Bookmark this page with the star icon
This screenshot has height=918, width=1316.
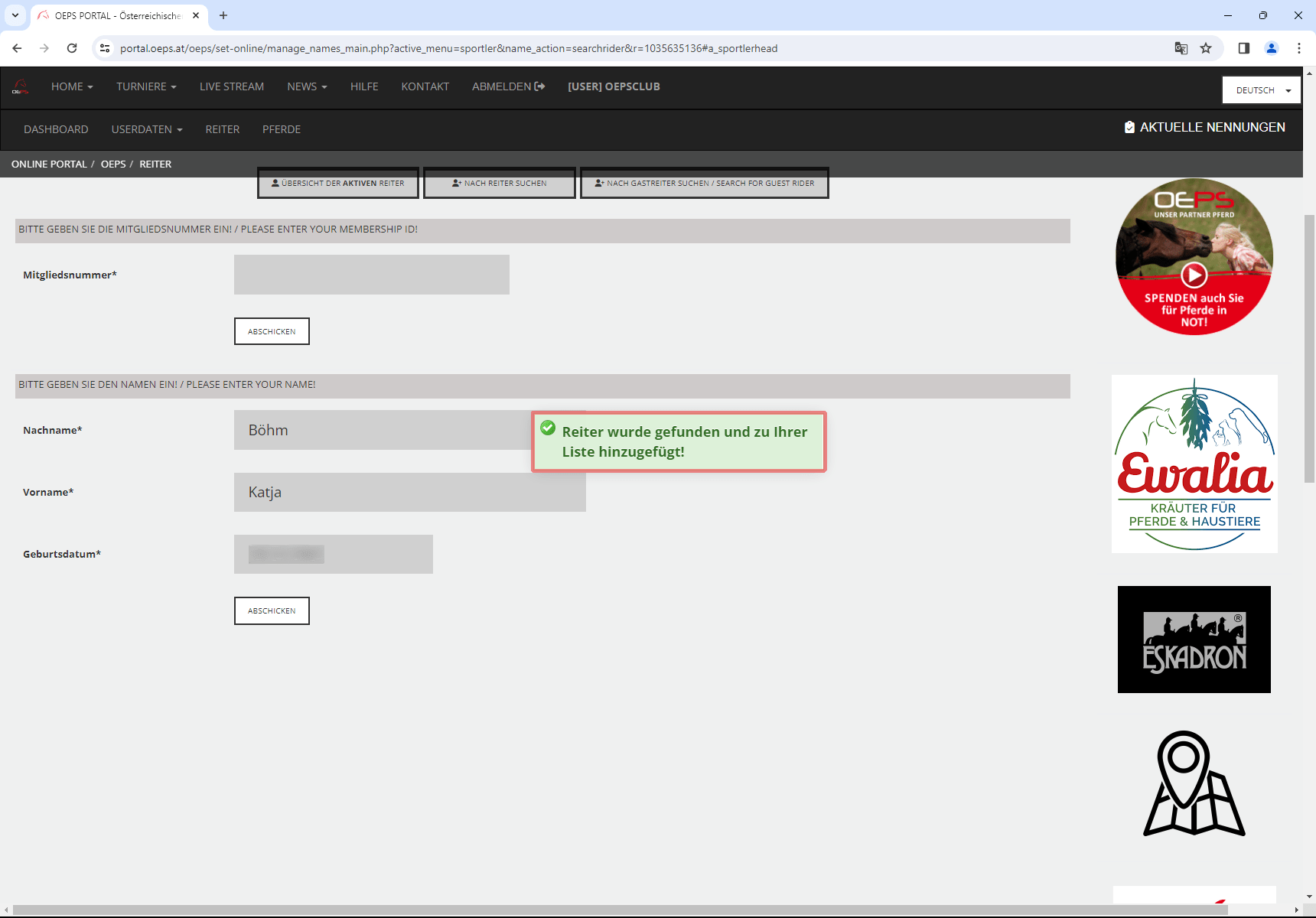1206,48
